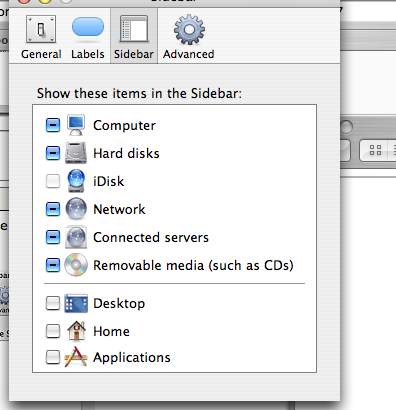Screen dimensions: 396x410
Task: Select the Sidebar preferences tab
Action: (x=134, y=37)
